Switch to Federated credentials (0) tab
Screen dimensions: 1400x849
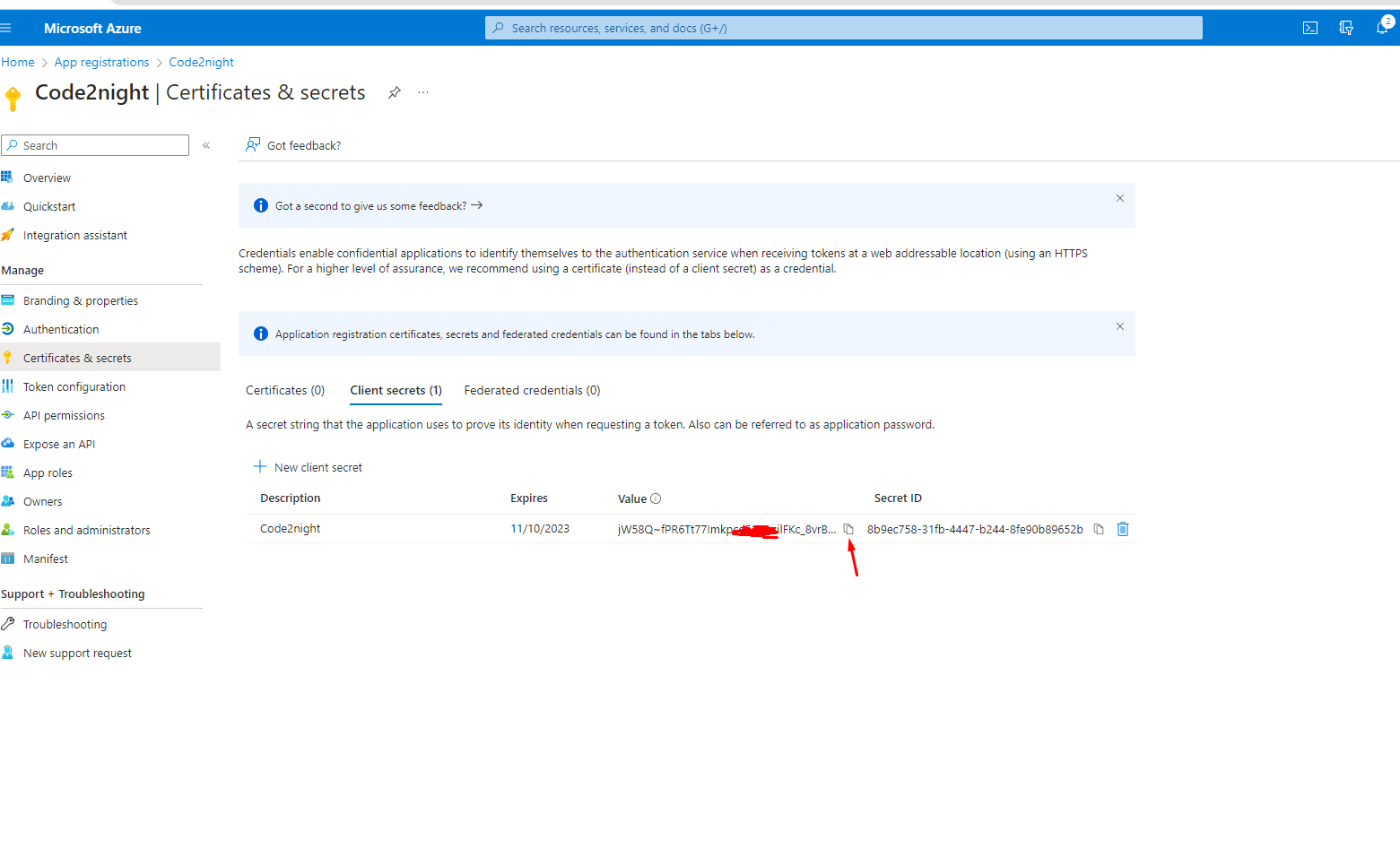click(x=532, y=390)
